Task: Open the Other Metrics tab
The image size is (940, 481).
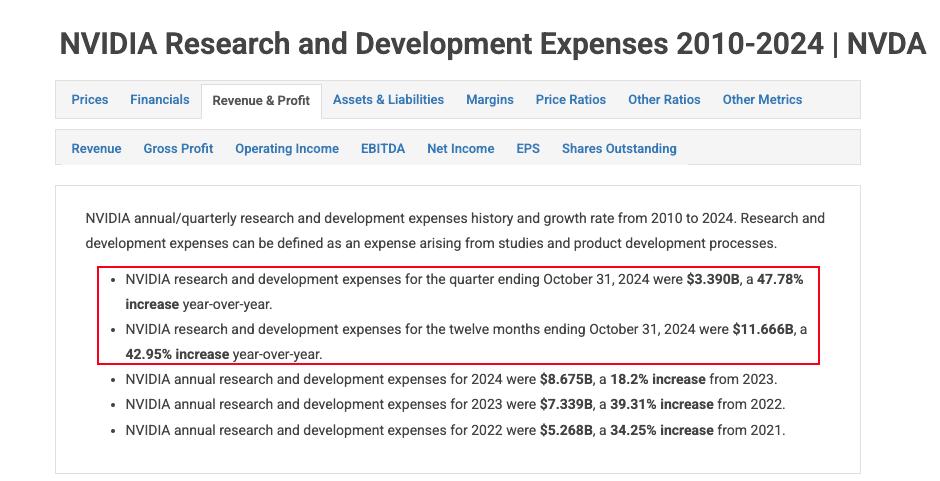Action: coord(762,100)
